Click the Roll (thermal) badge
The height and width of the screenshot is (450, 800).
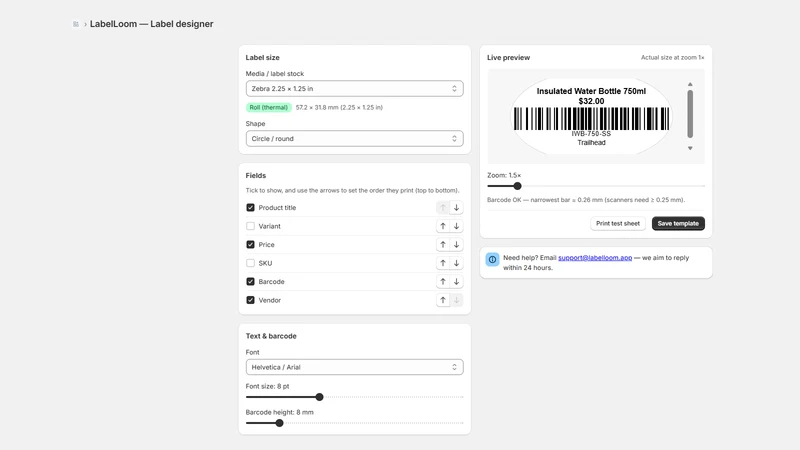click(x=268, y=108)
